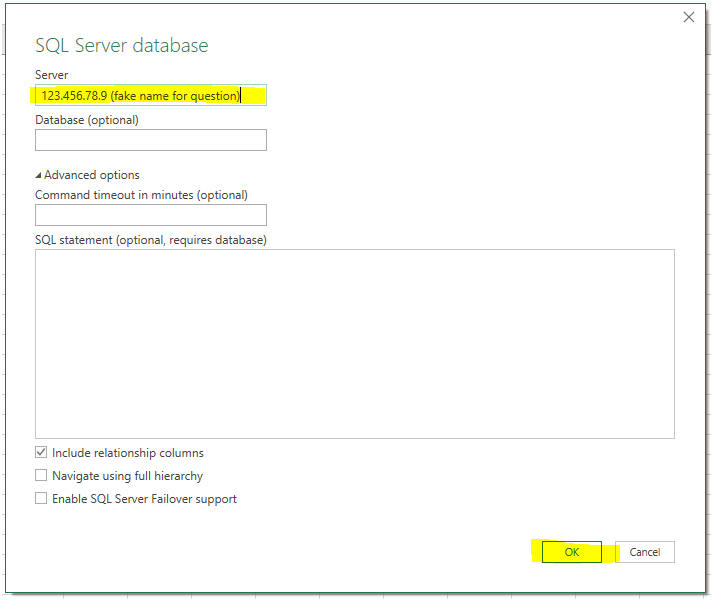Uncheck Include relationship columns
The image size is (713, 601).
41,452
